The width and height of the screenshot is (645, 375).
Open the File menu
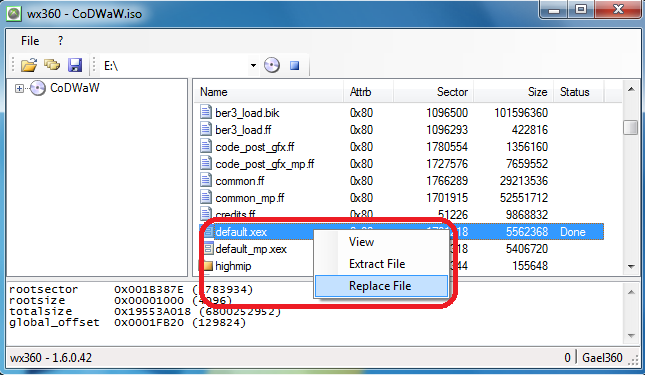click(x=30, y=41)
